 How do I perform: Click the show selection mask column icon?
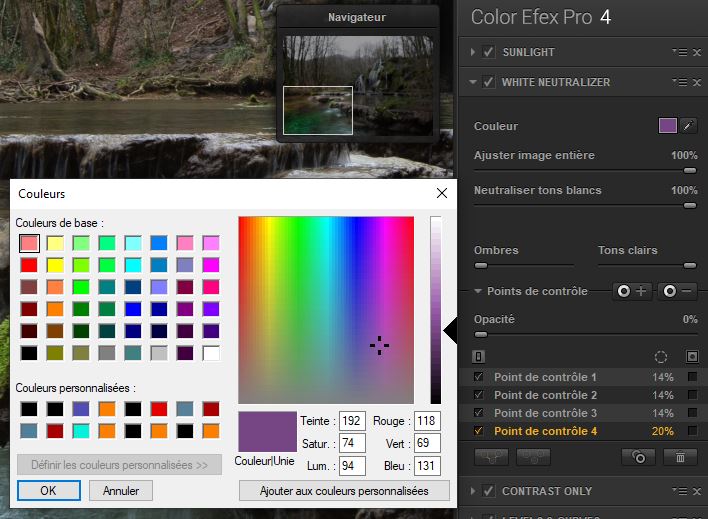tap(692, 356)
